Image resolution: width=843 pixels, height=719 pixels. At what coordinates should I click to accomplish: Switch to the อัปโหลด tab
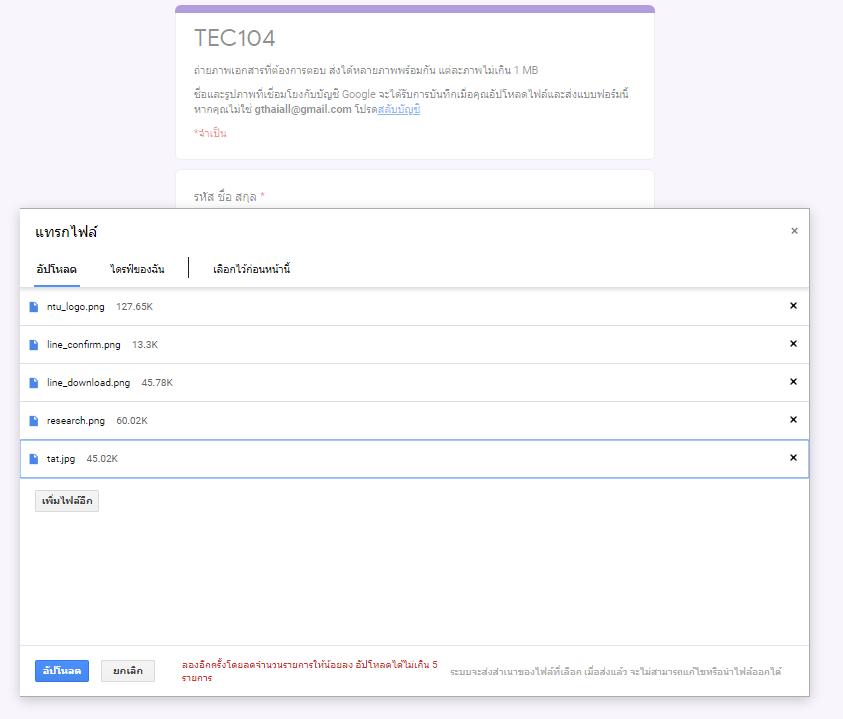click(x=57, y=270)
